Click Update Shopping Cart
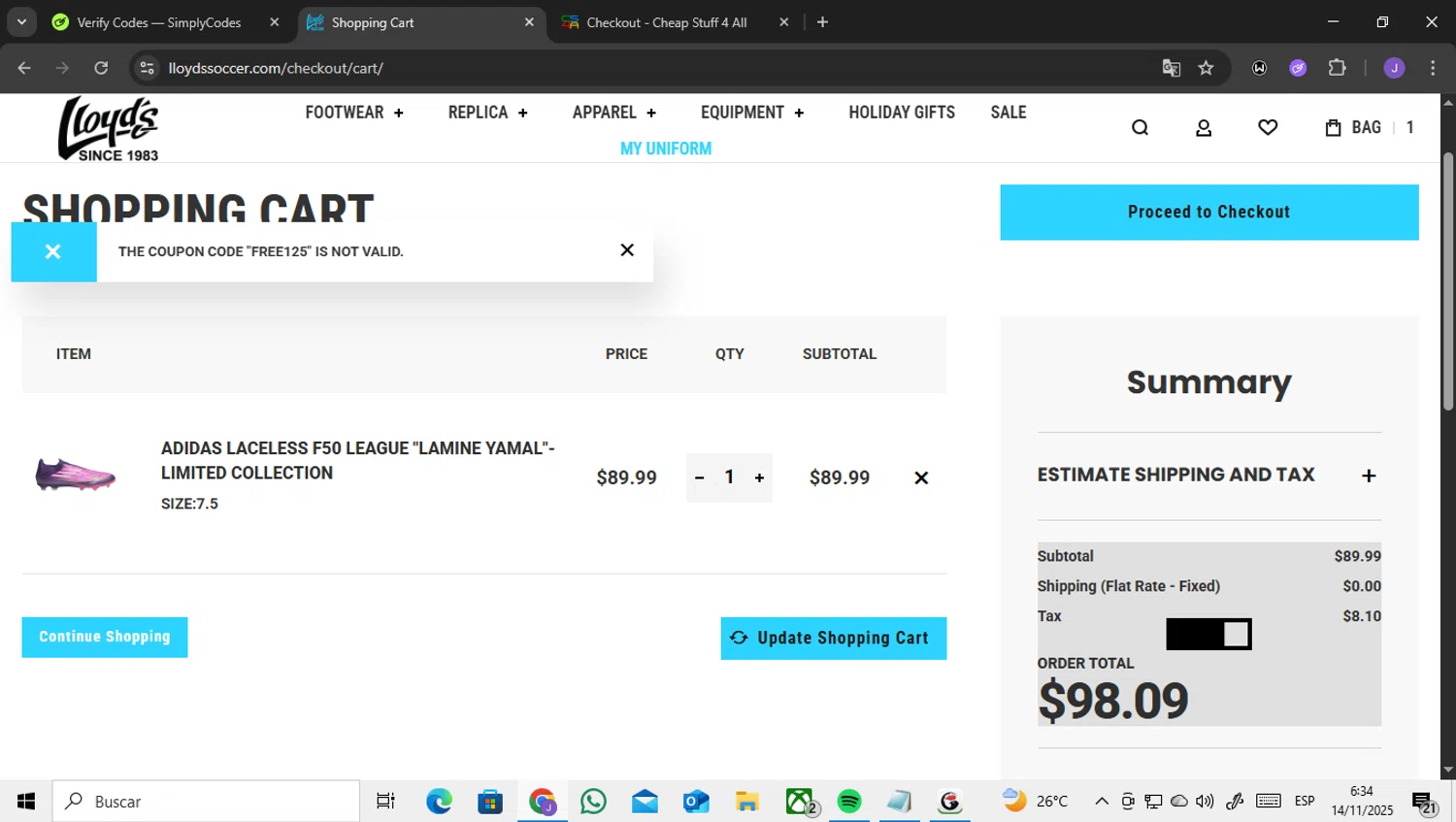The width and height of the screenshot is (1456, 822). click(834, 639)
